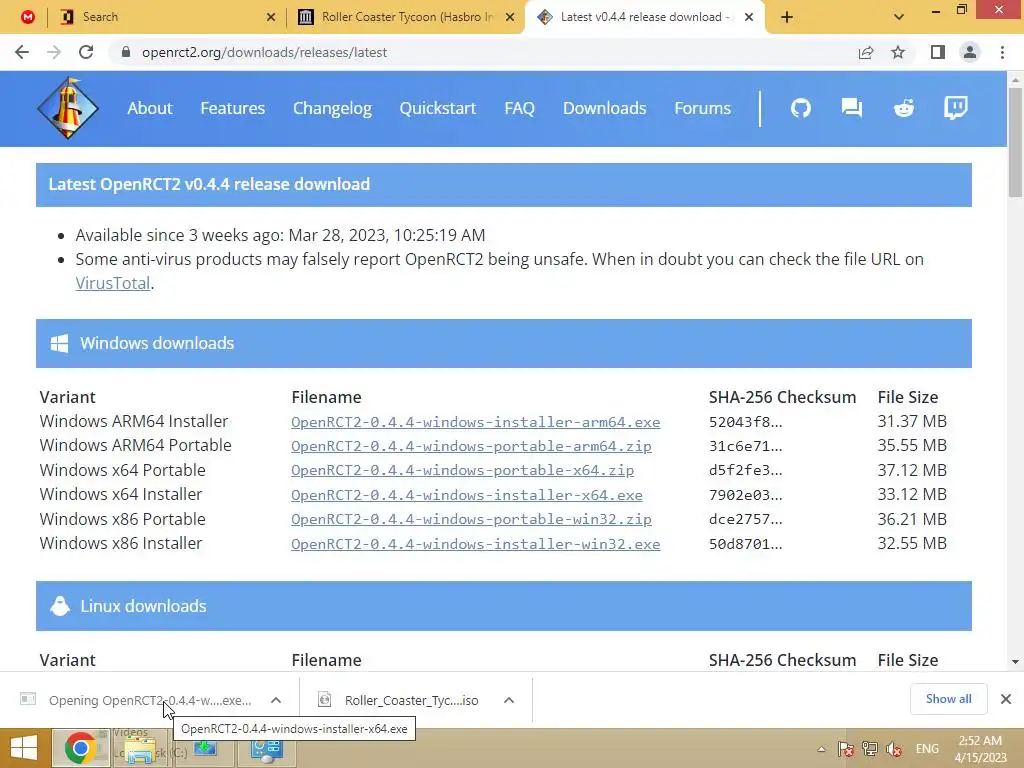Open the FAQ menu item
Viewport: 1024px width, 768px height.
(519, 108)
